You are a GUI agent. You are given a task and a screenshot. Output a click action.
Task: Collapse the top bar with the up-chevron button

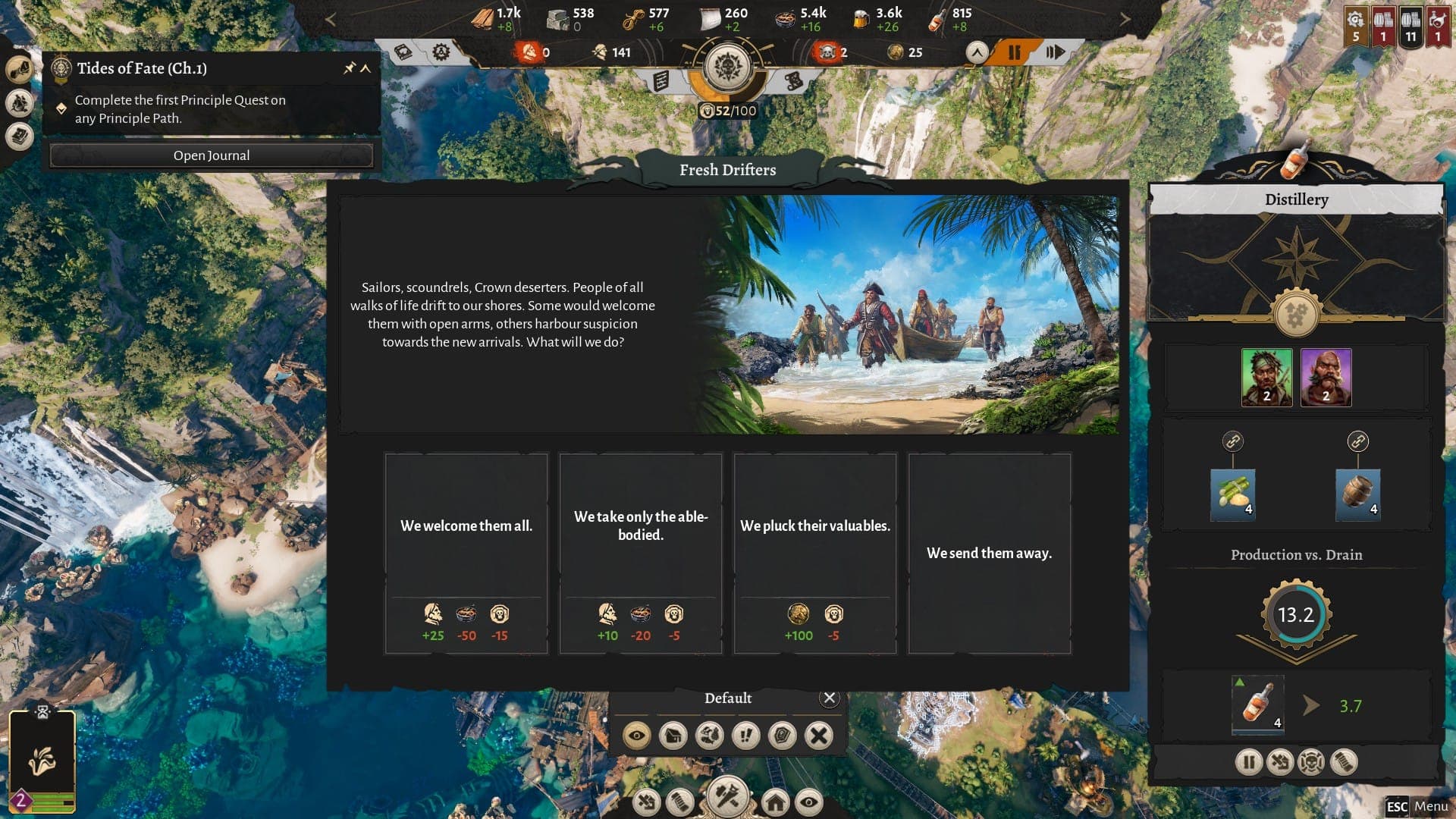click(977, 52)
